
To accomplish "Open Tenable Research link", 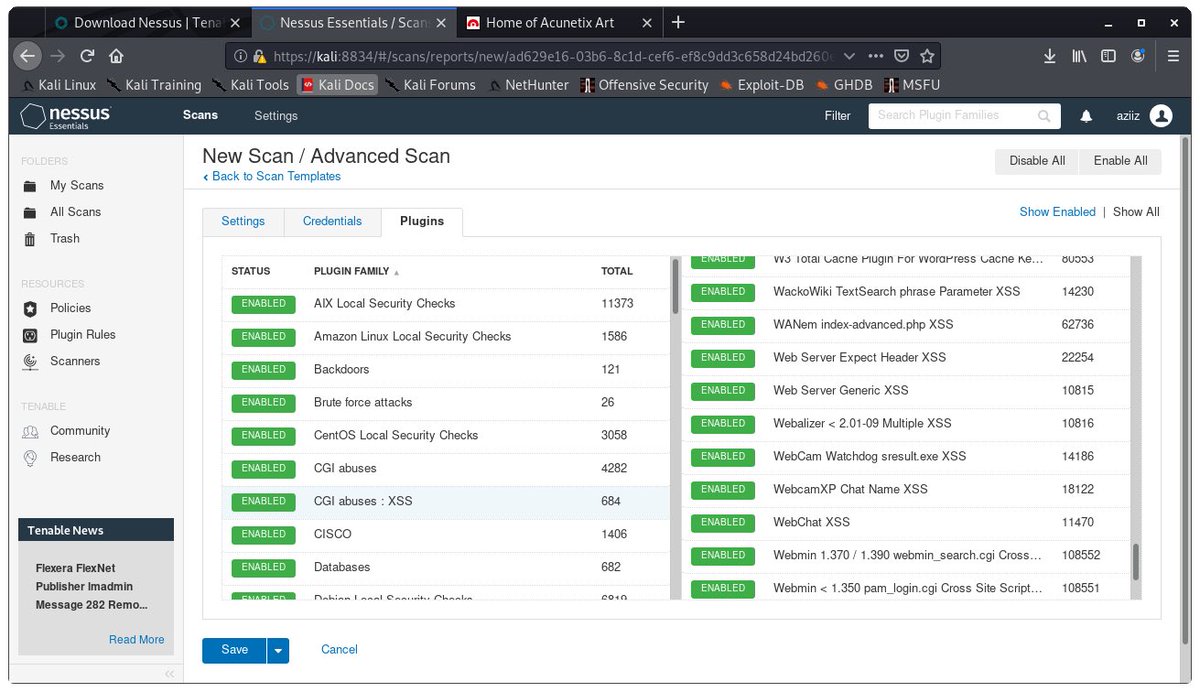I will click(75, 457).
